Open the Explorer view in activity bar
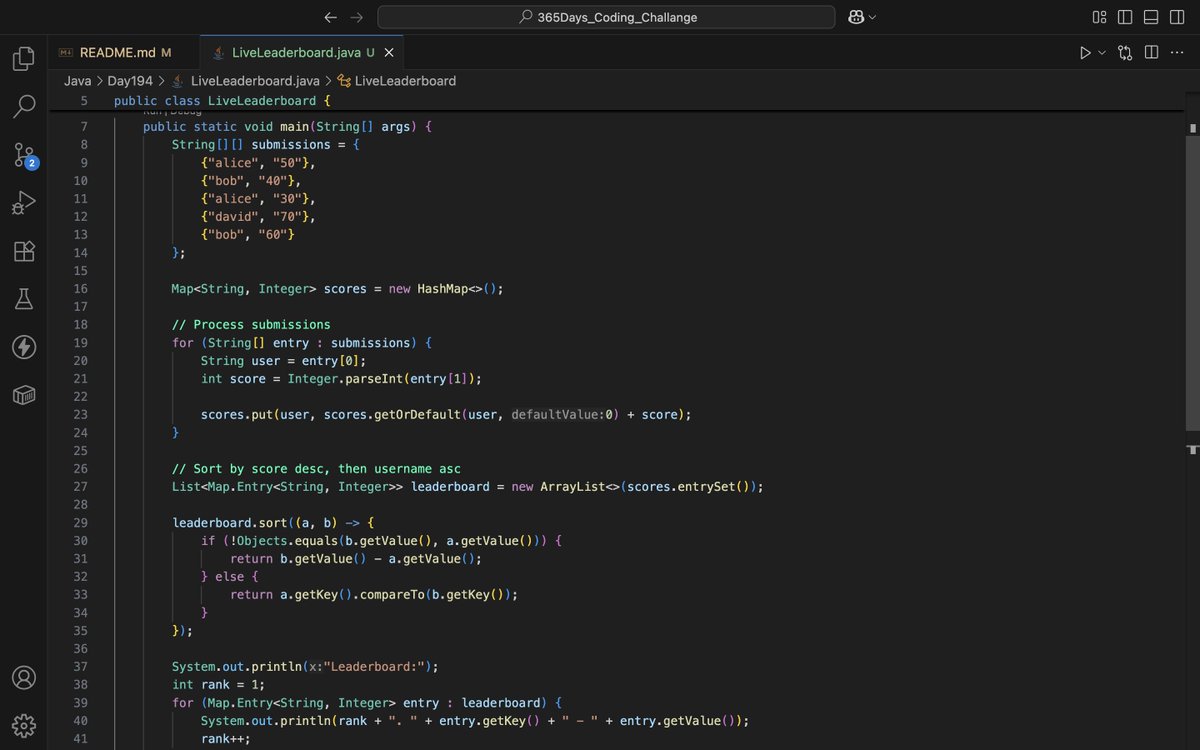The image size is (1200, 750). point(24,59)
